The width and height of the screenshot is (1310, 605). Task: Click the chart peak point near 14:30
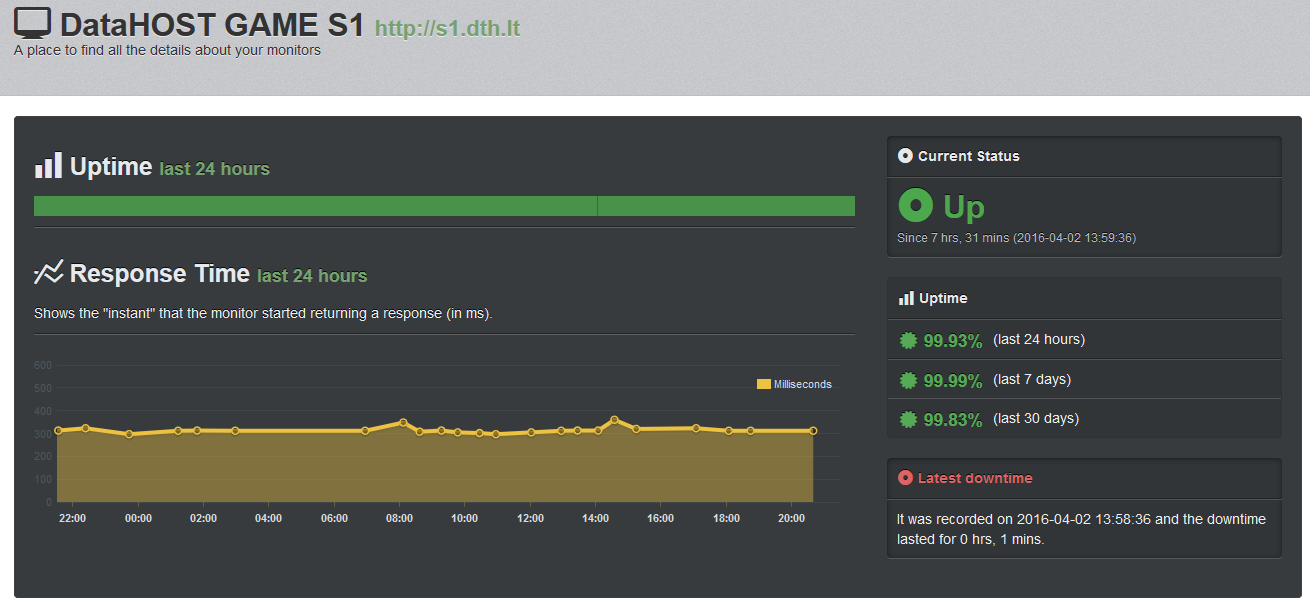point(614,420)
